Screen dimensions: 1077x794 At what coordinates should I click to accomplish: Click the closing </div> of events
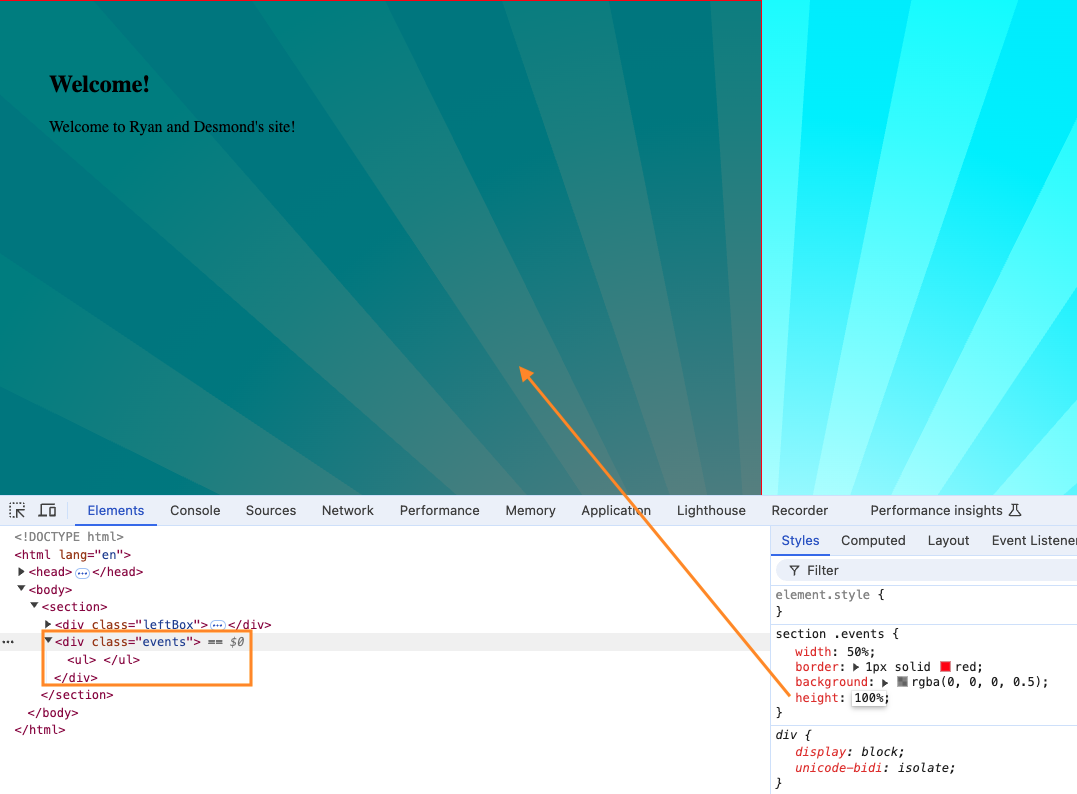(x=76, y=677)
